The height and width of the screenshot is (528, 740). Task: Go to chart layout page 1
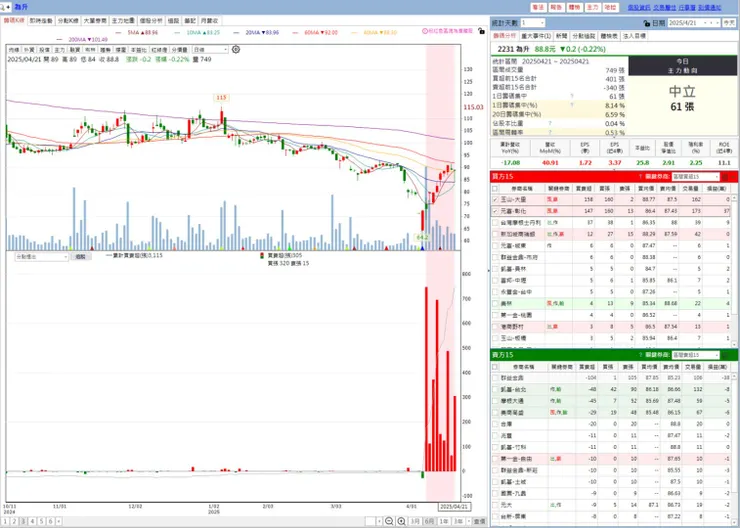(x=5, y=521)
